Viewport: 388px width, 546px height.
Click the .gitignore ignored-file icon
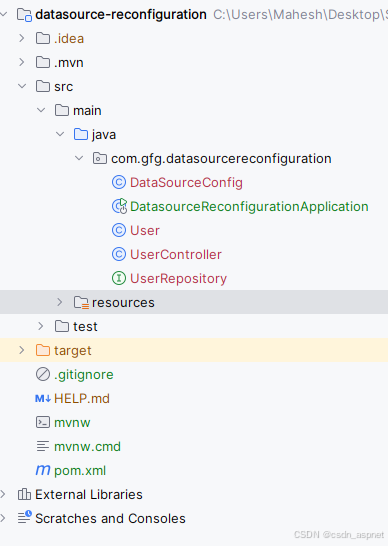[x=43, y=375]
